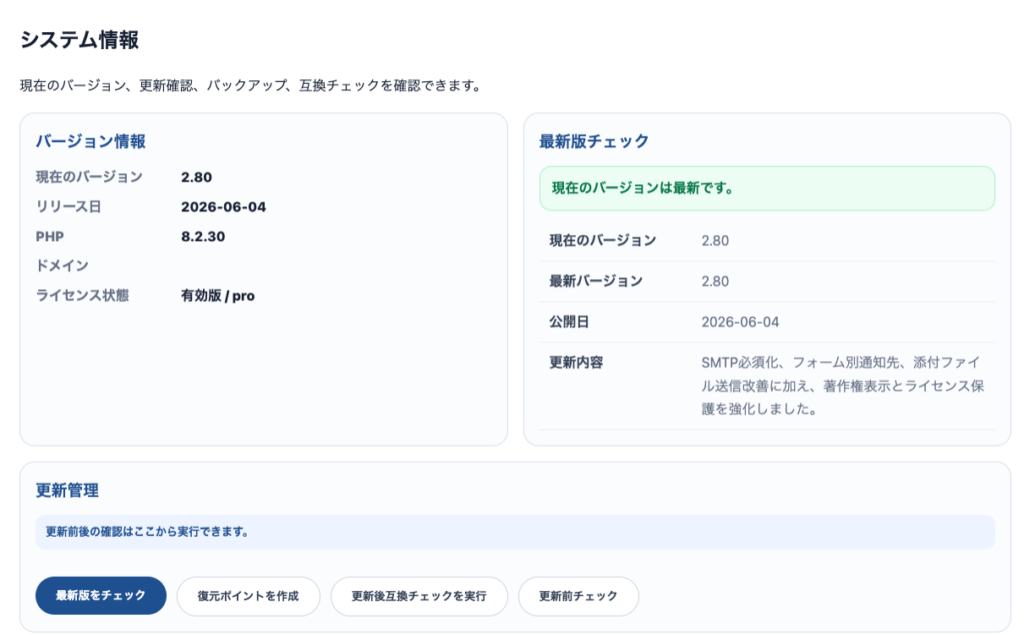This screenshot has width=1024, height=635.
Task: Click the 最新バージョン row label
Action: [x=596, y=281]
